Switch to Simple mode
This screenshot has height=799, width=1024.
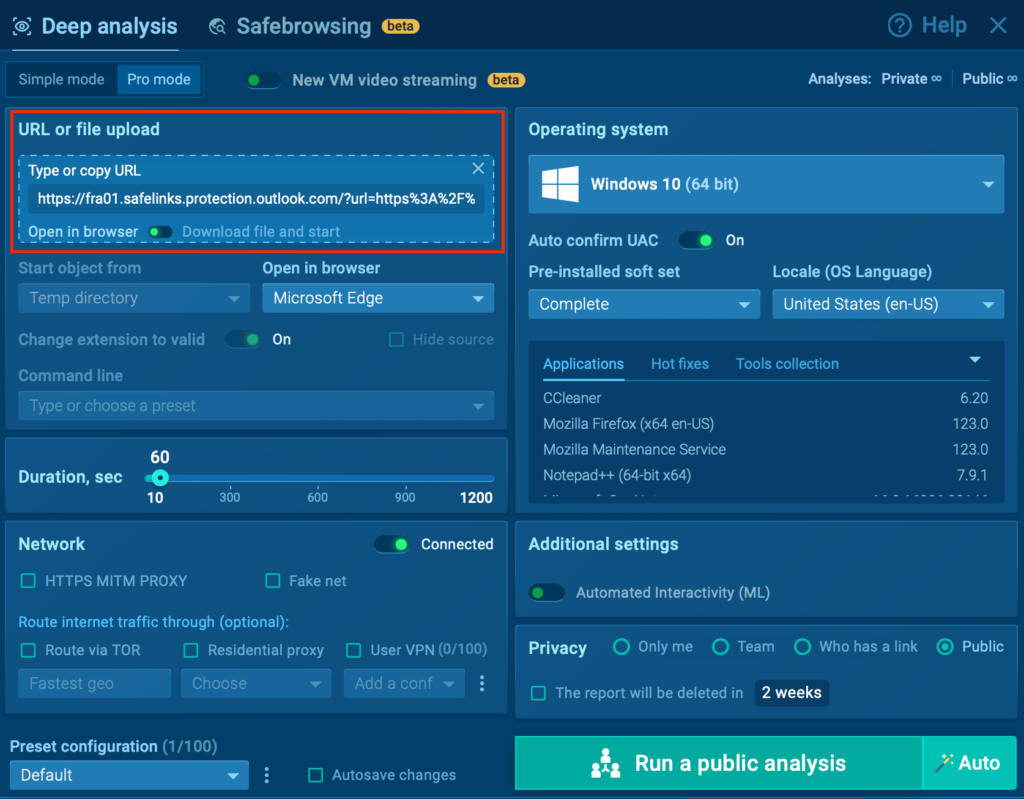61,79
